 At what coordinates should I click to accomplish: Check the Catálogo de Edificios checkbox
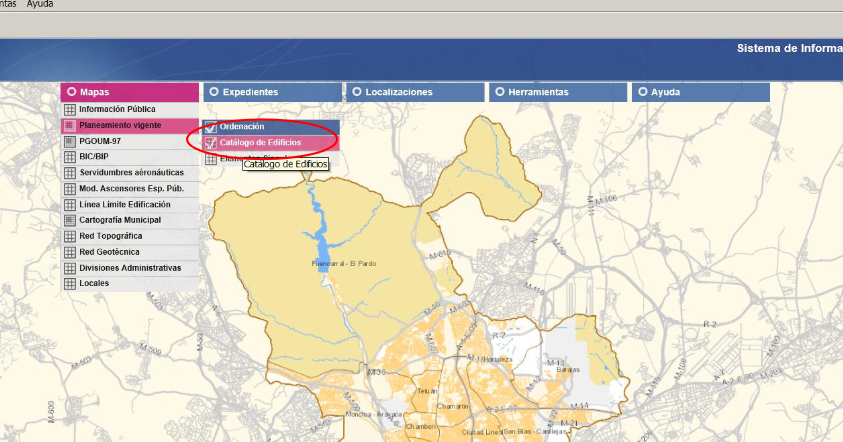(x=211, y=143)
